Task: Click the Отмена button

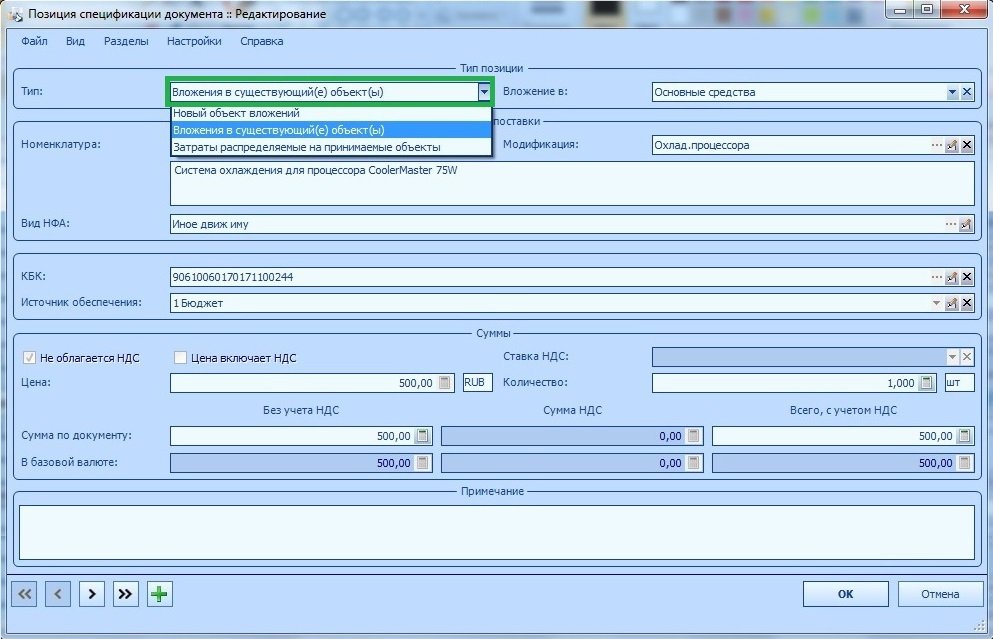Action: [x=940, y=594]
